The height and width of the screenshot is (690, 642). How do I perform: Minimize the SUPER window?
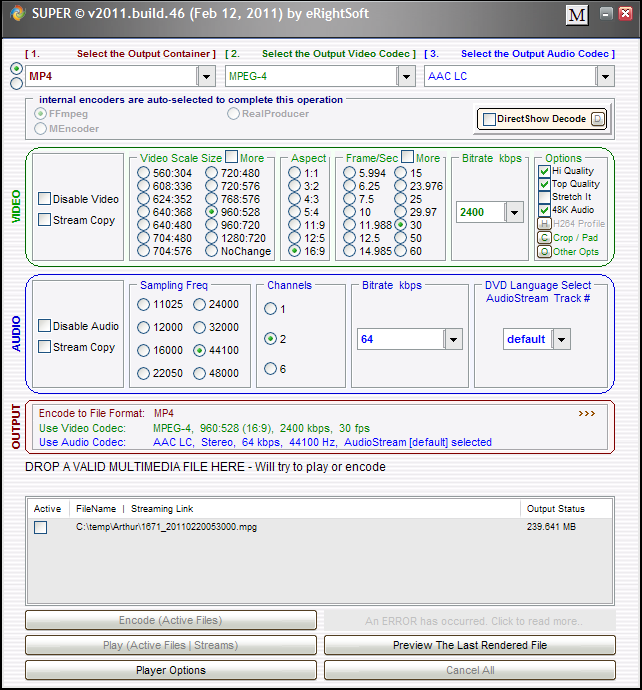[x=607, y=15]
